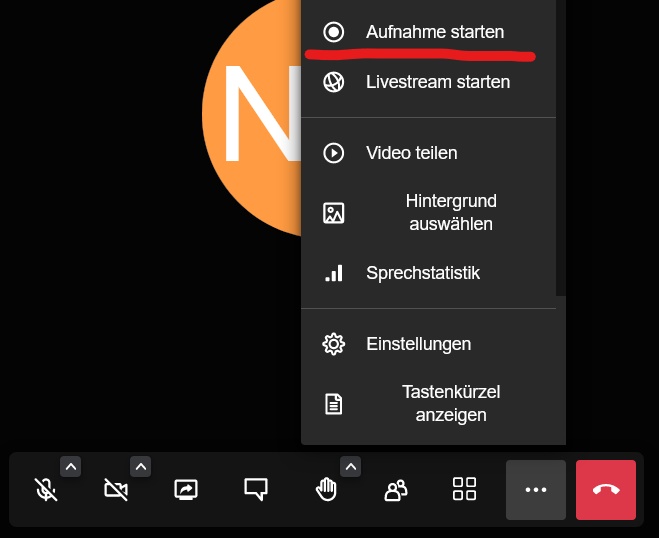Switch to tile view

point(465,490)
